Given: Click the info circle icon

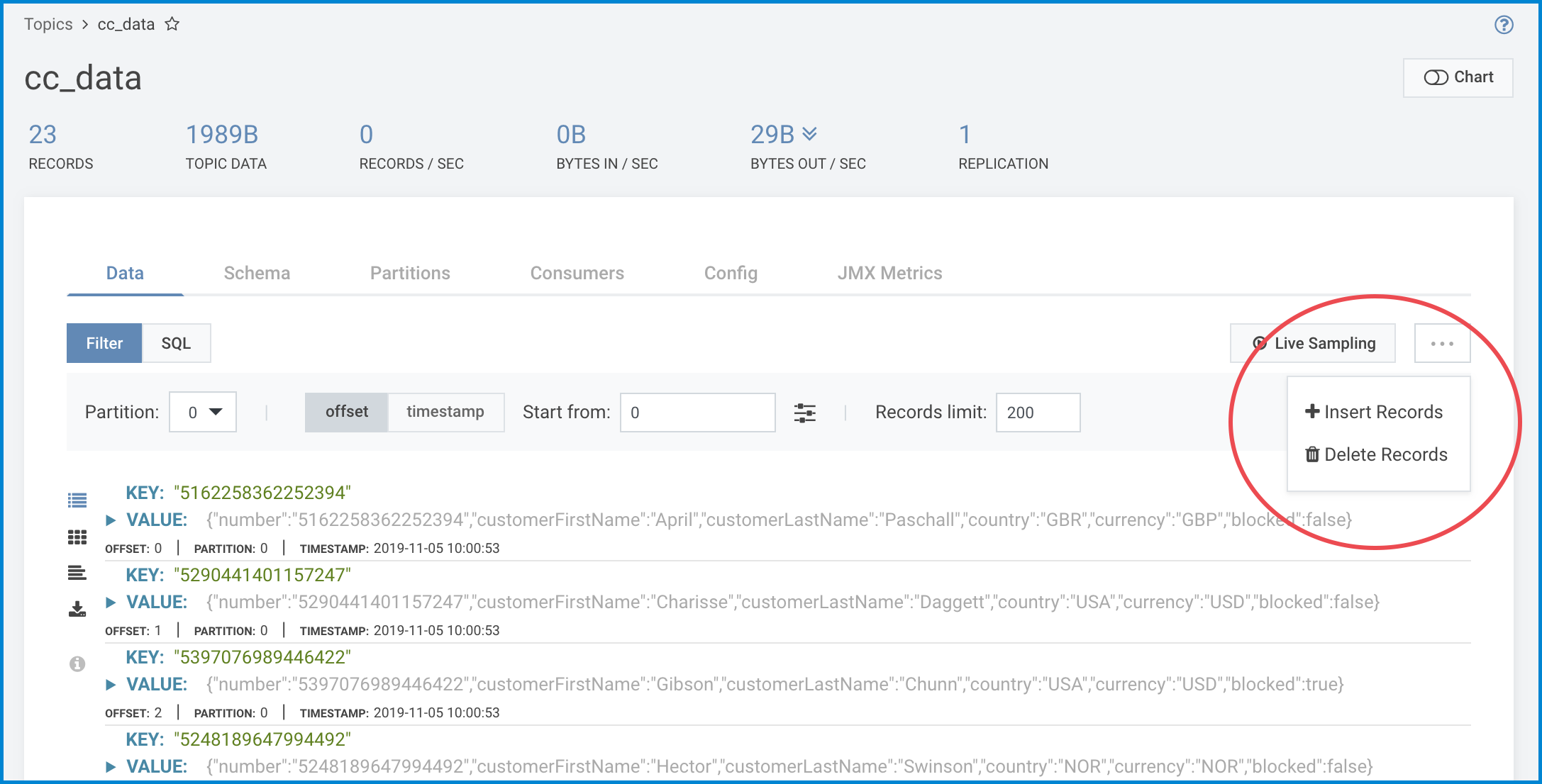Looking at the screenshot, I should pos(77,663).
